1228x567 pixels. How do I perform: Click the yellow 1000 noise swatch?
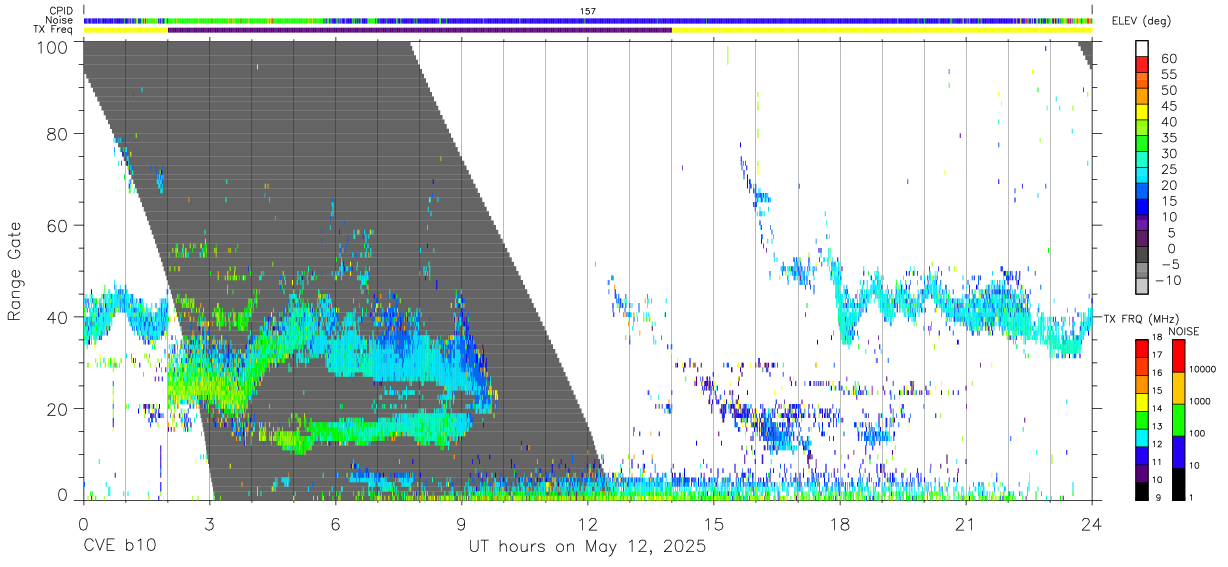pos(1178,388)
